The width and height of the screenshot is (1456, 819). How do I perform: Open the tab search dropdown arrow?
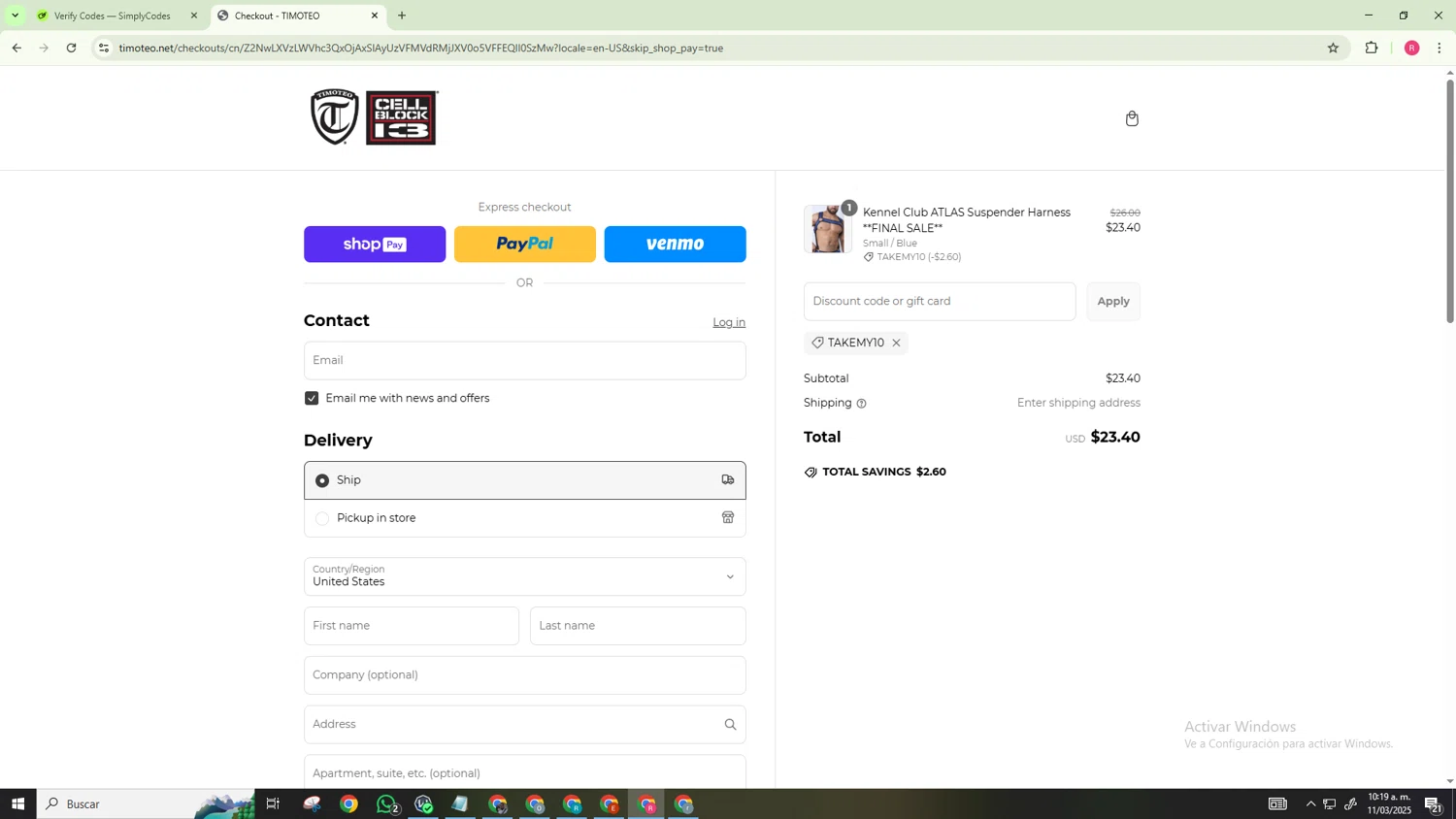click(x=15, y=16)
